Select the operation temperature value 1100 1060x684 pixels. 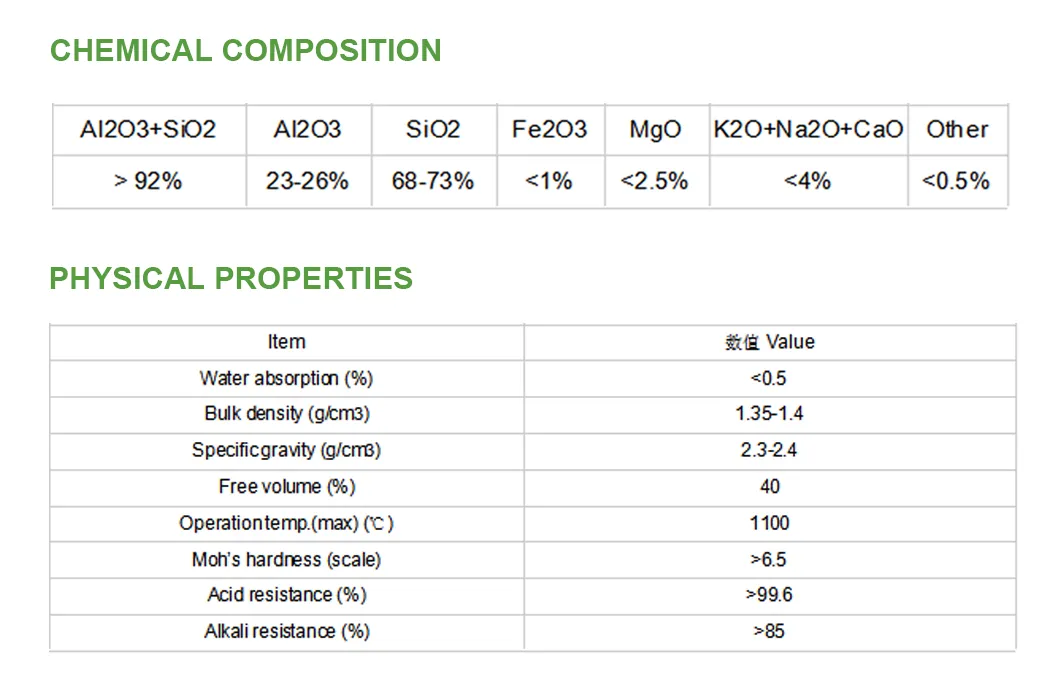(x=769, y=522)
